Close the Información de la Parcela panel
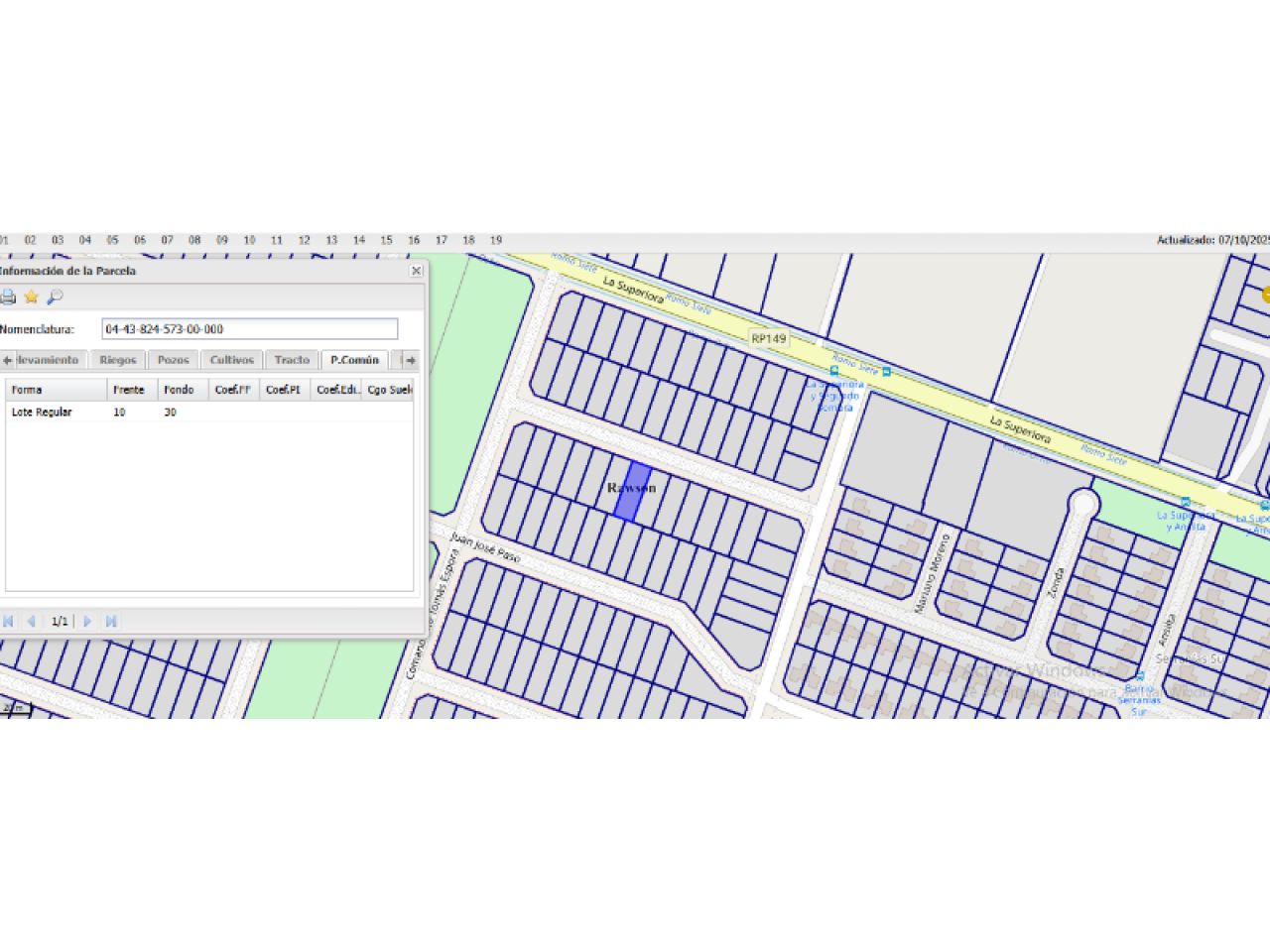 click(416, 271)
